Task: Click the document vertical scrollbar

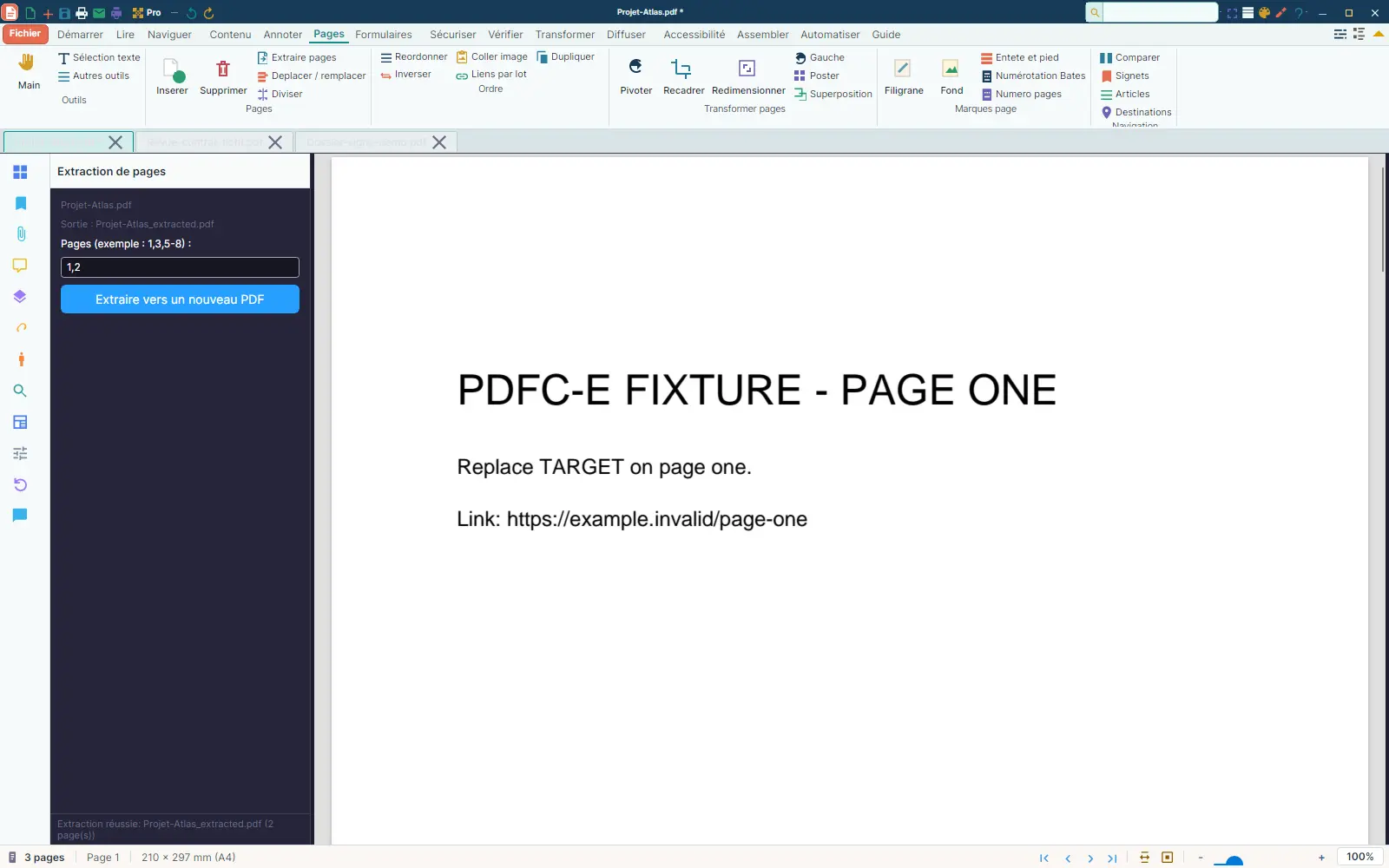Action: tap(1382, 220)
